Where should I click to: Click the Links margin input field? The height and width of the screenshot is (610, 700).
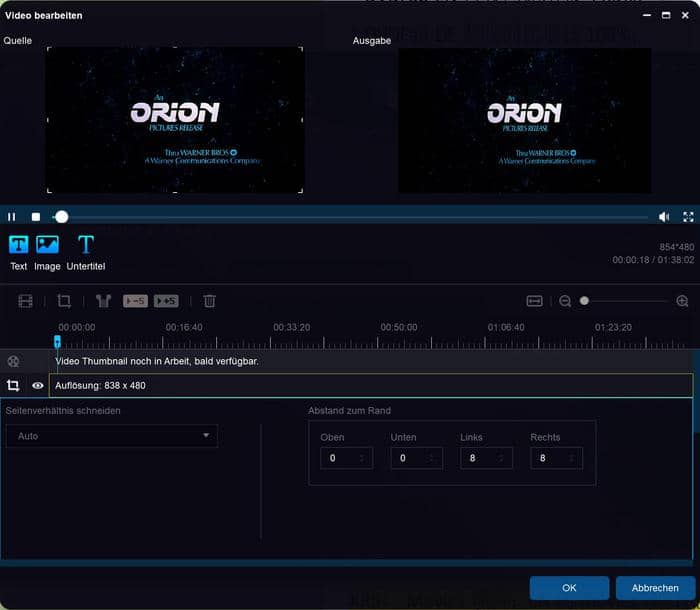point(486,458)
